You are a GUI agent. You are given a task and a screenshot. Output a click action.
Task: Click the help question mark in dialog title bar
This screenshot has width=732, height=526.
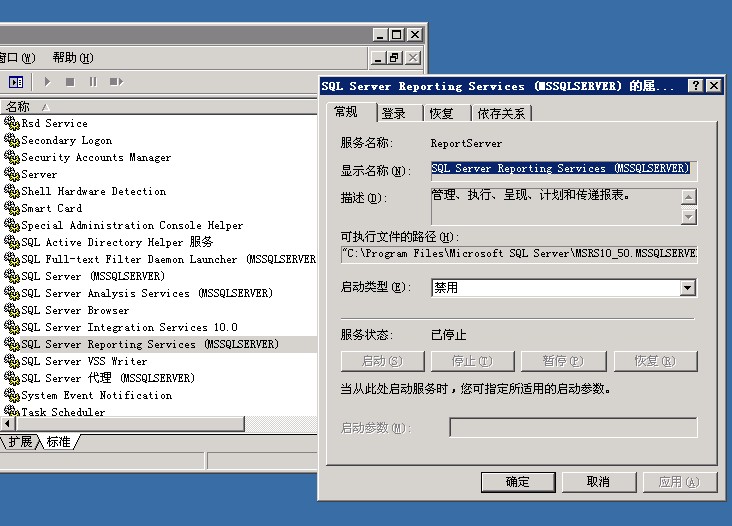tap(695, 86)
